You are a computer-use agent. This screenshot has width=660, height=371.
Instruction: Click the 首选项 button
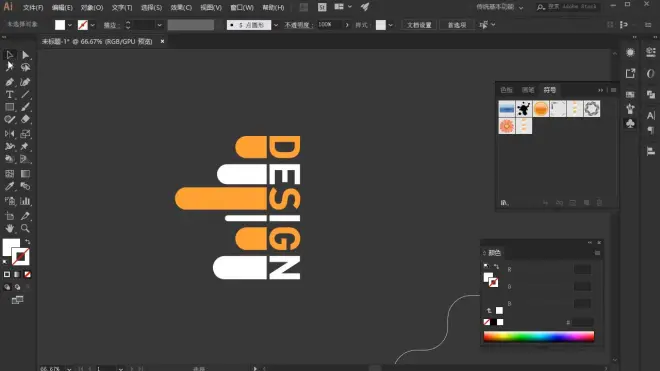click(x=457, y=25)
